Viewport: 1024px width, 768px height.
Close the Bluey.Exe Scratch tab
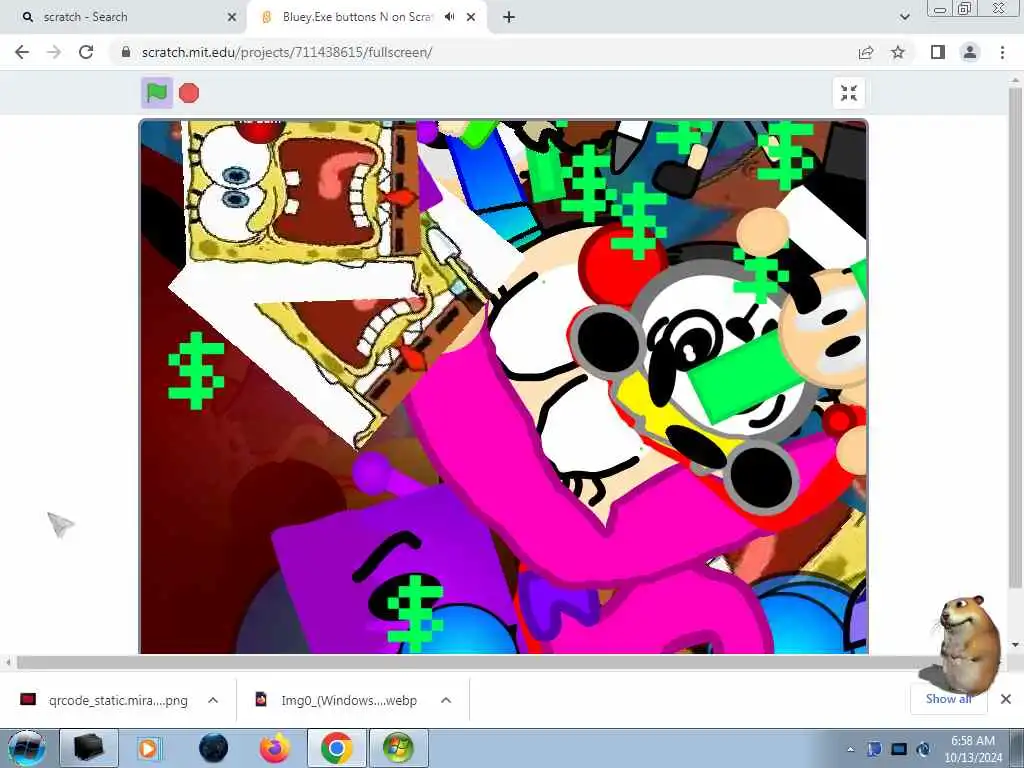[x=471, y=18]
